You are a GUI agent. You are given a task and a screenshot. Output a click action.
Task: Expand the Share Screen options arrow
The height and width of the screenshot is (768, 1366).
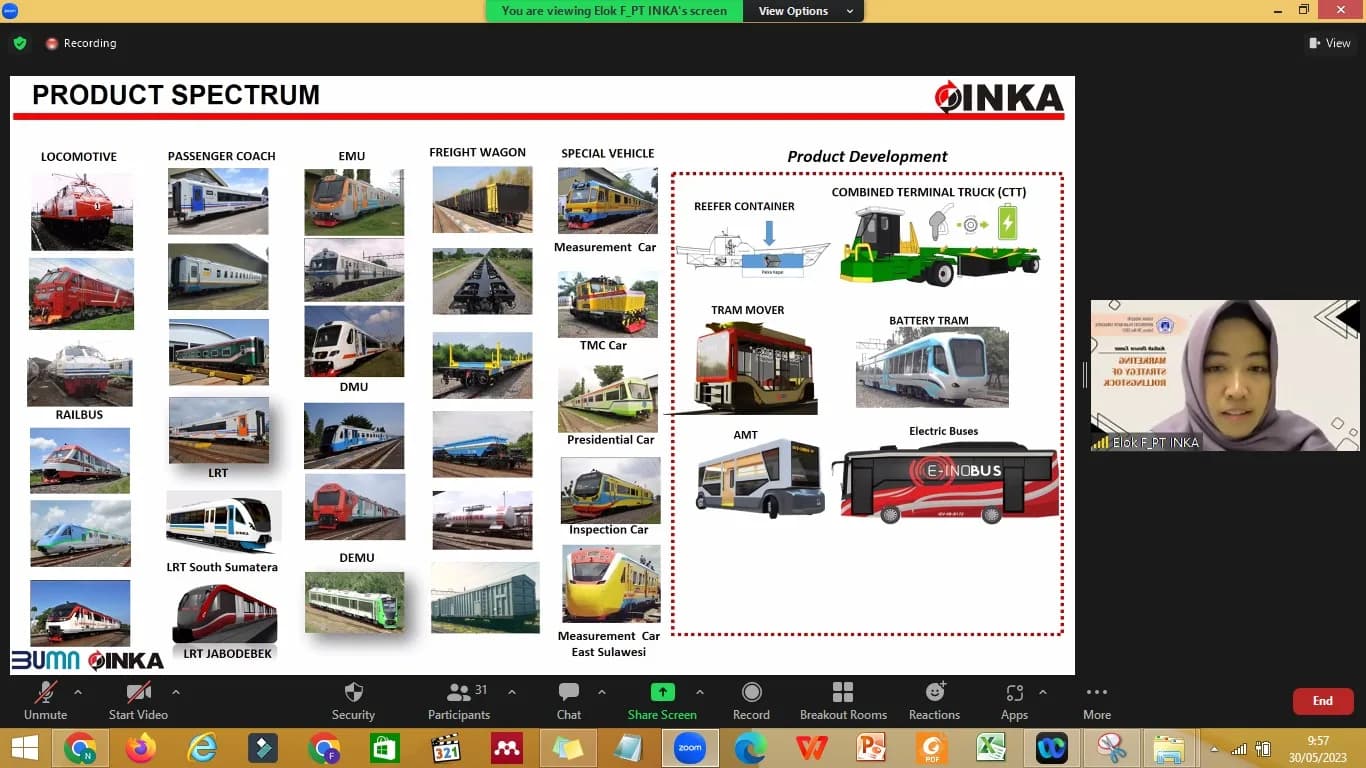tap(699, 692)
